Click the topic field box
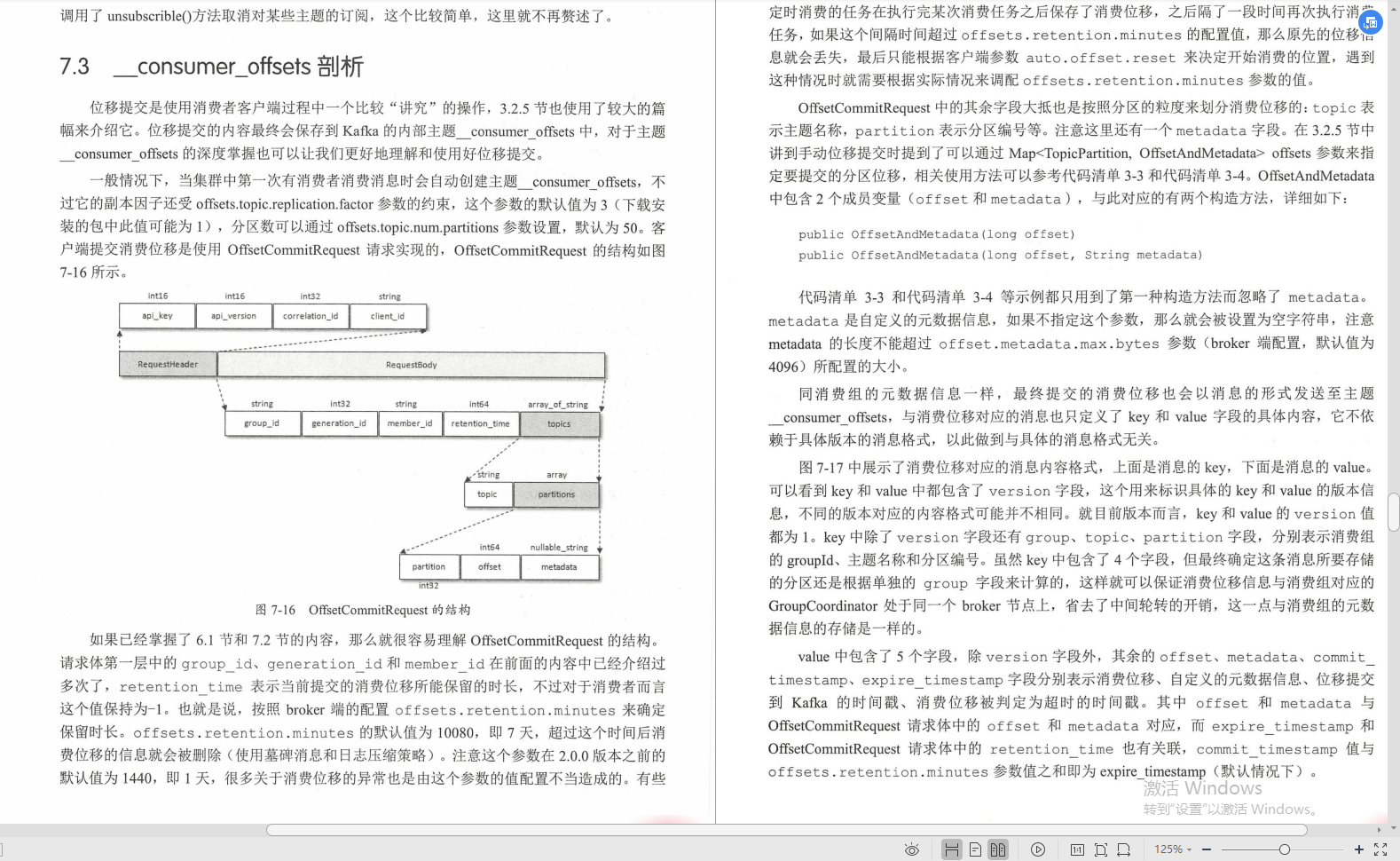This screenshot has height=861, width=1400. 487,494
